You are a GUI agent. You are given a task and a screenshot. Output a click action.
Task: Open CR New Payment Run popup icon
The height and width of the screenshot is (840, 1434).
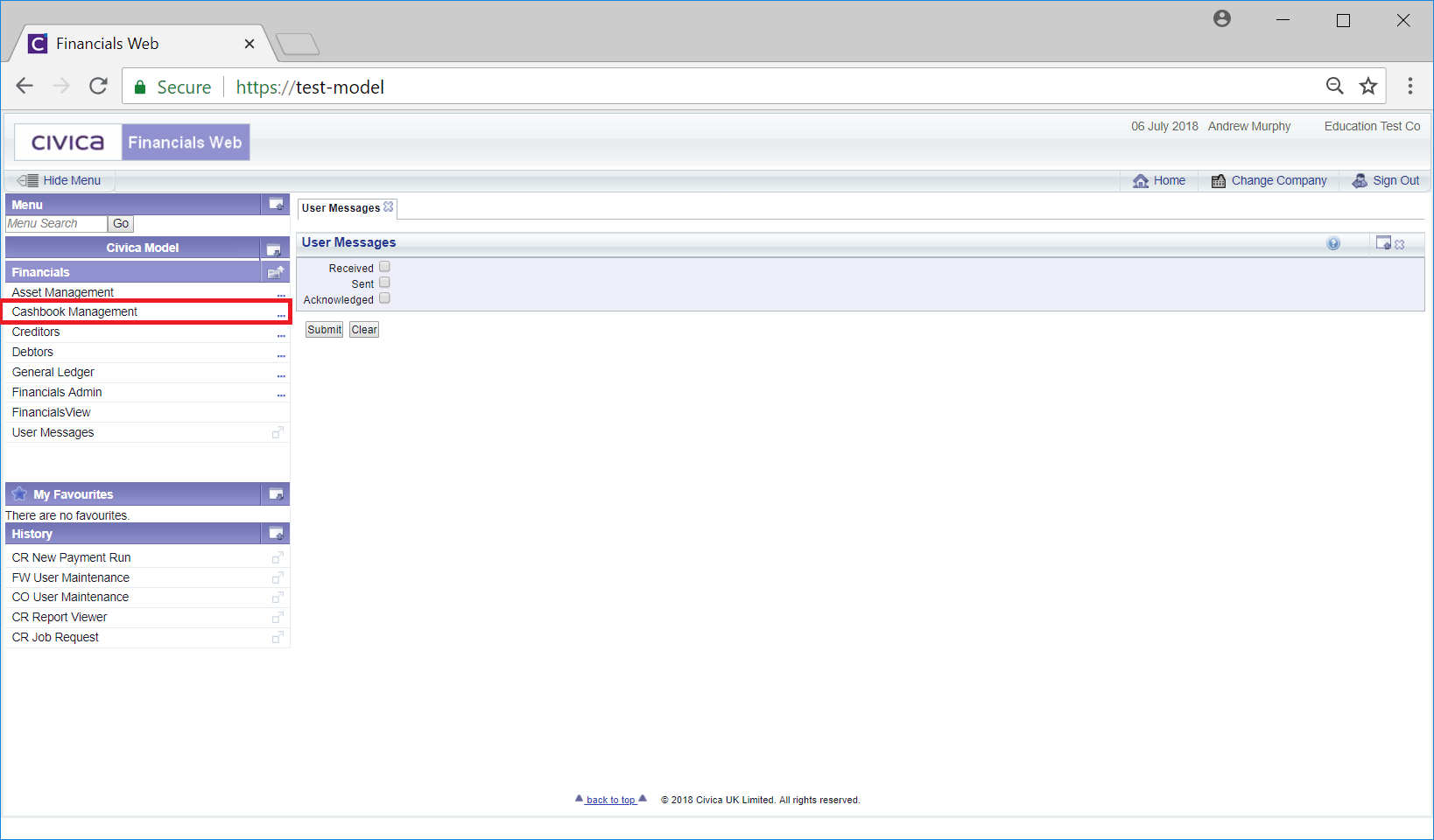278,557
